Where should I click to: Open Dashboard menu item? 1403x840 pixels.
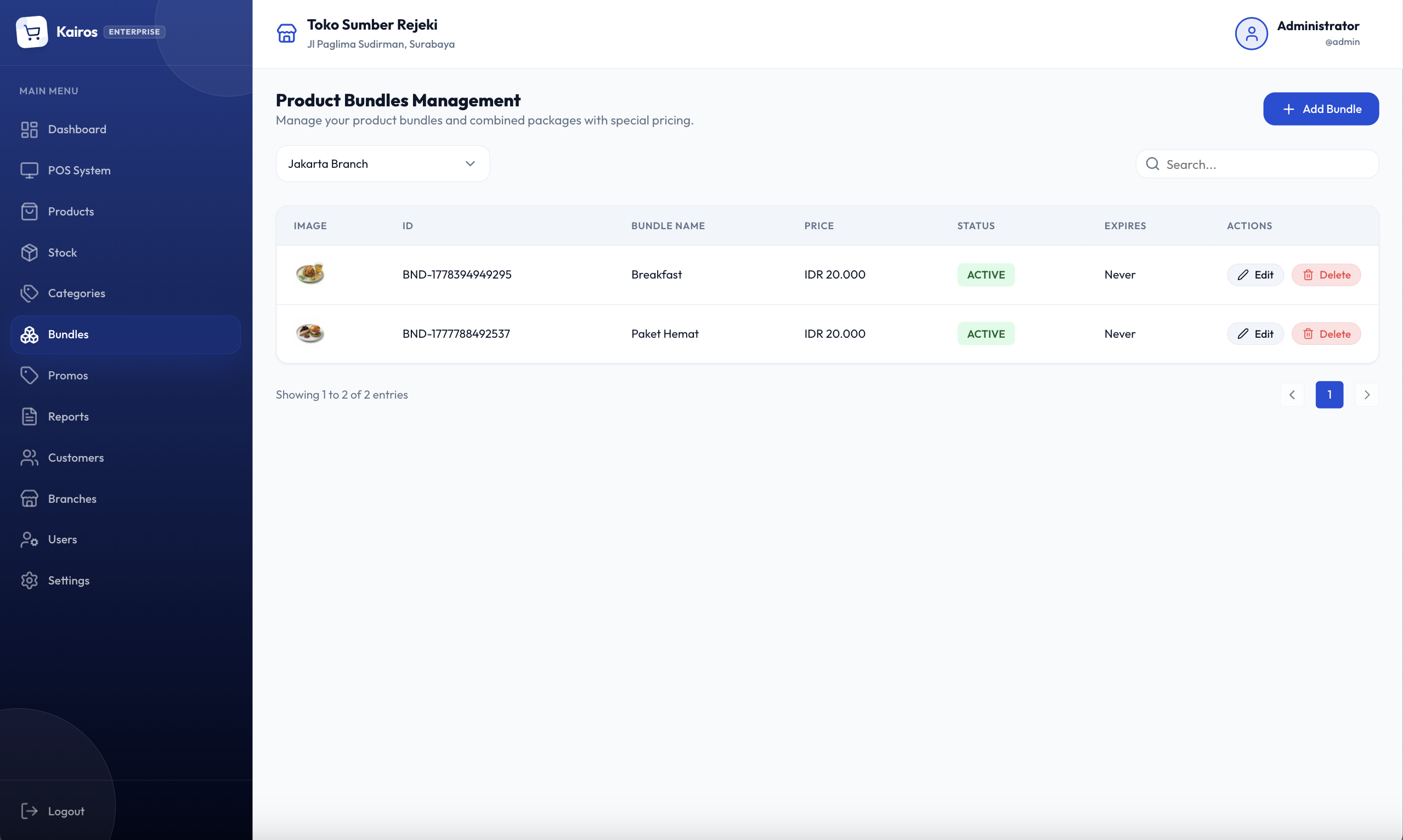click(126, 129)
